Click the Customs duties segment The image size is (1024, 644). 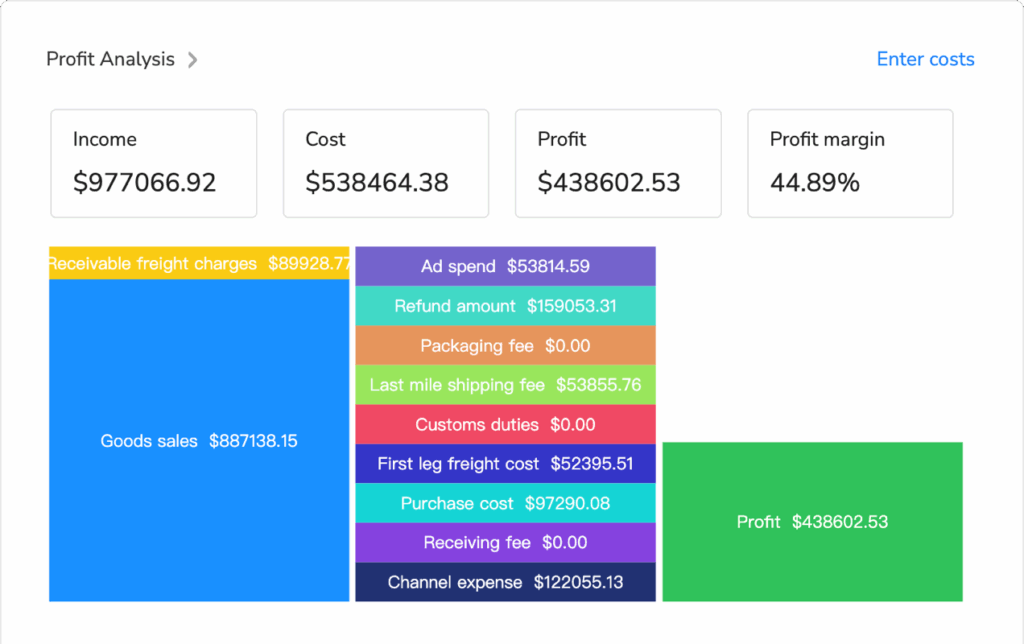click(x=505, y=424)
